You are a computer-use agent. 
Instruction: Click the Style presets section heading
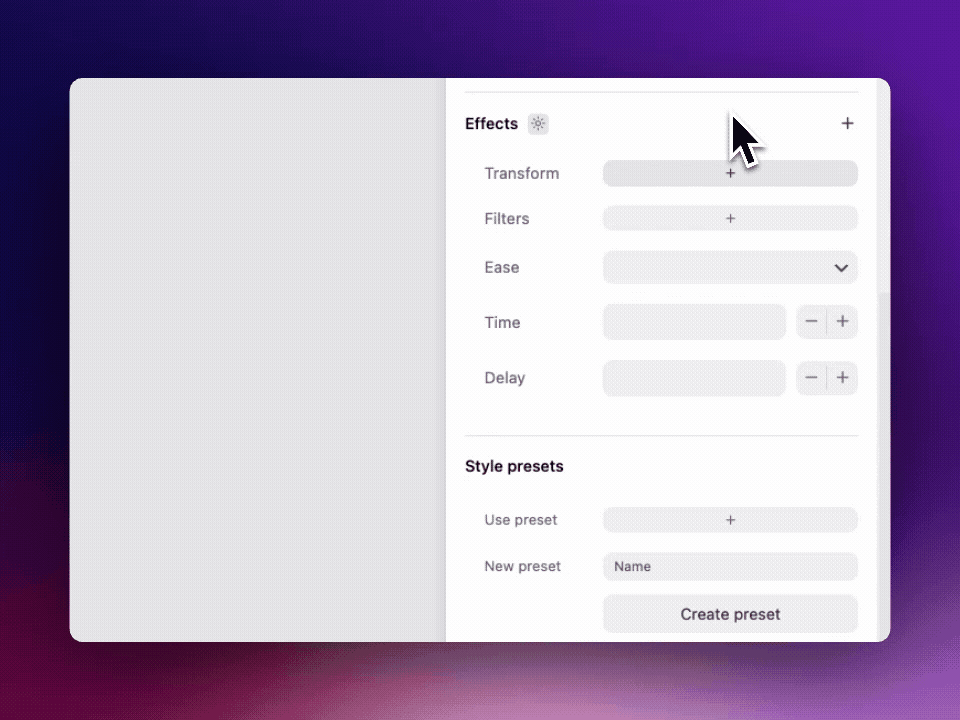pos(514,466)
